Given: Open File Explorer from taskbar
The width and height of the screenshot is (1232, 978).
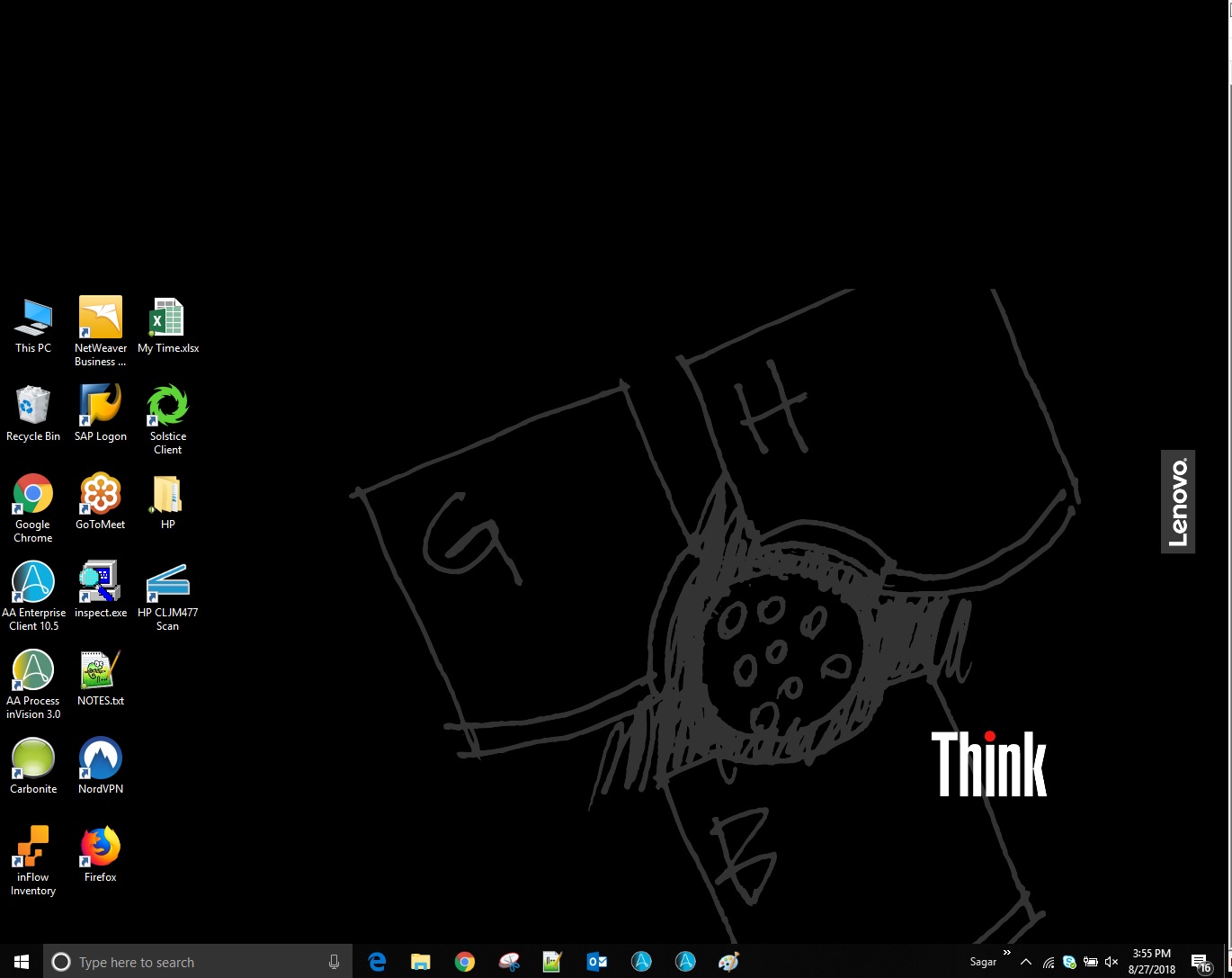Looking at the screenshot, I should tap(421, 962).
